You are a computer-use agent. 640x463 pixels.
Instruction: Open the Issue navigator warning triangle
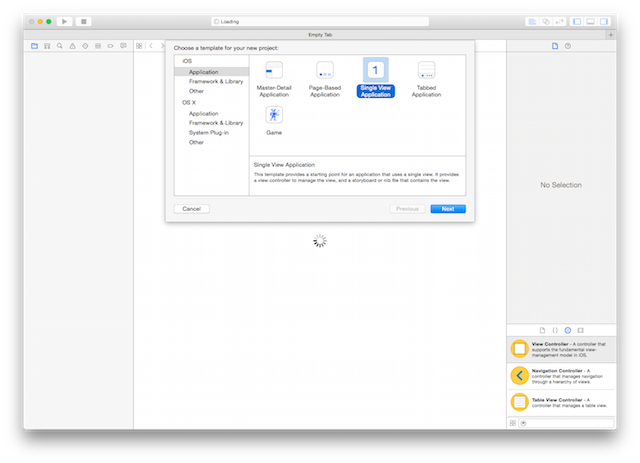[x=73, y=46]
